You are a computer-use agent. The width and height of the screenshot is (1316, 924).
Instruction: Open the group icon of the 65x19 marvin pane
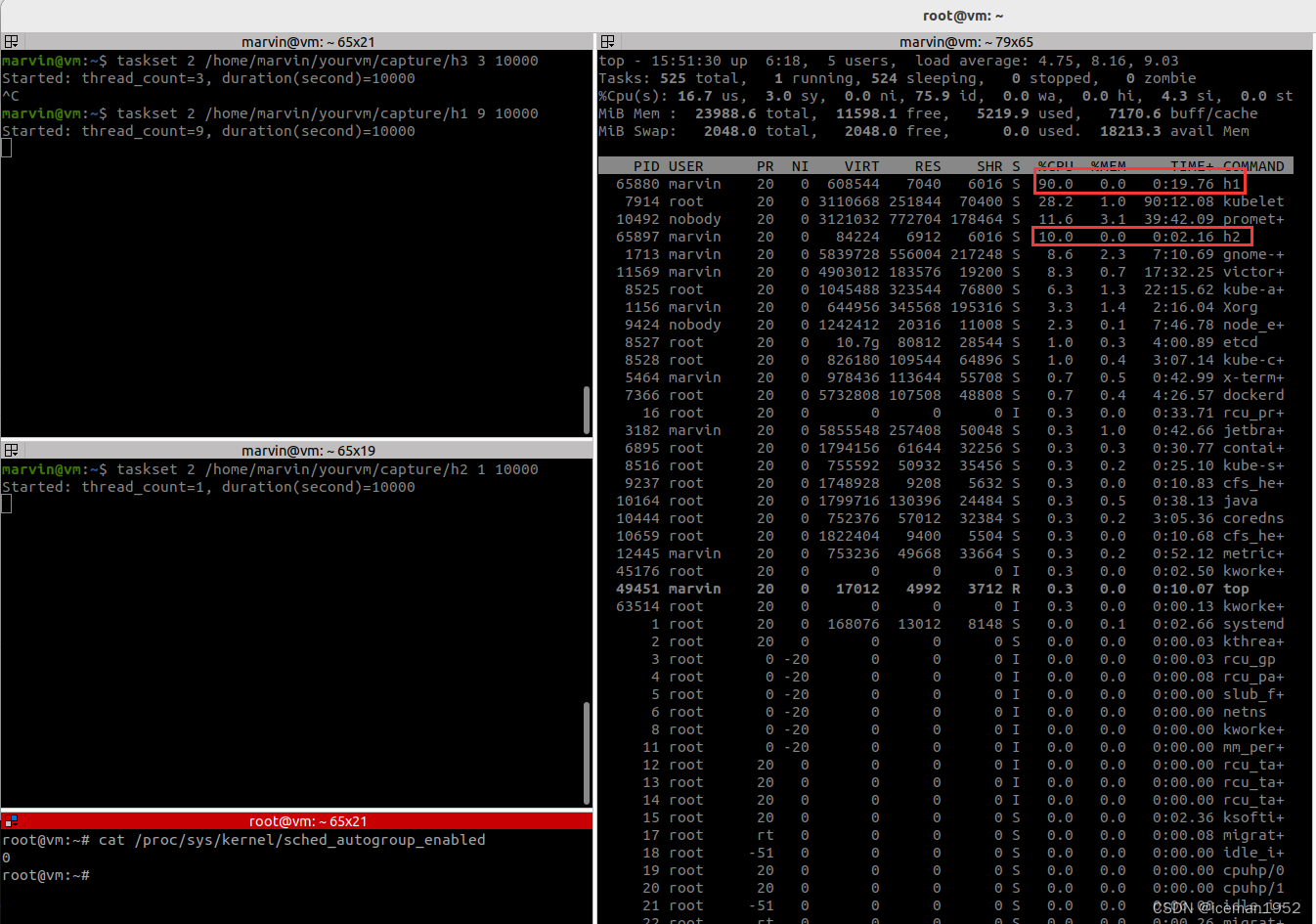(x=11, y=450)
